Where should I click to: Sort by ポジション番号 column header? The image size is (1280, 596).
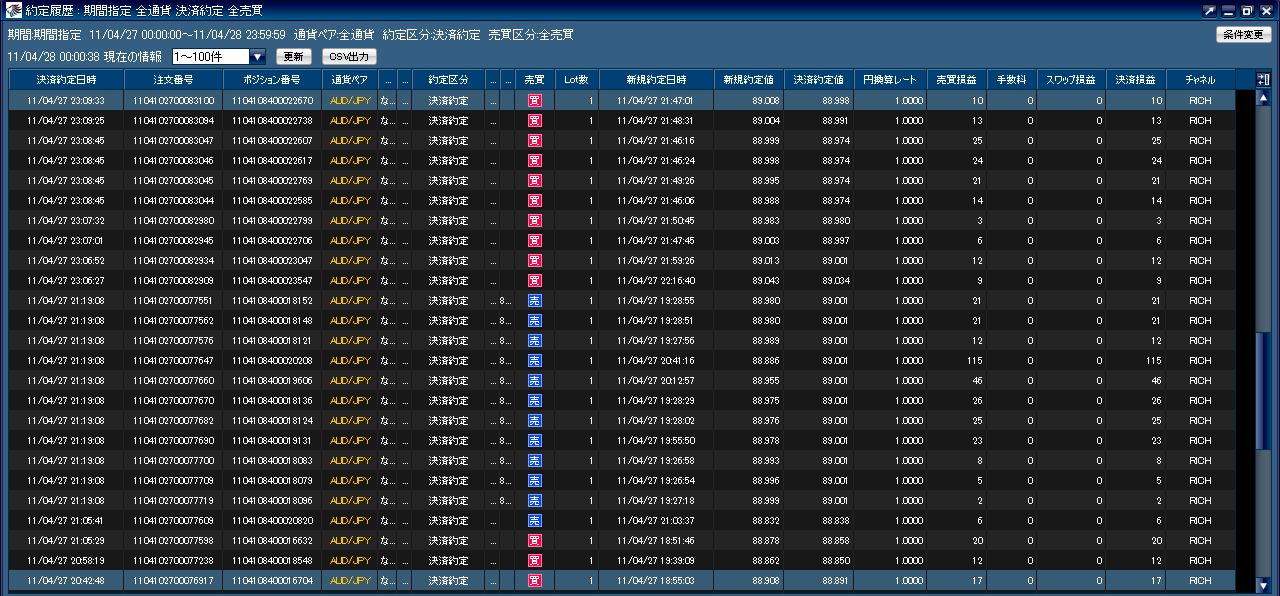tap(272, 79)
